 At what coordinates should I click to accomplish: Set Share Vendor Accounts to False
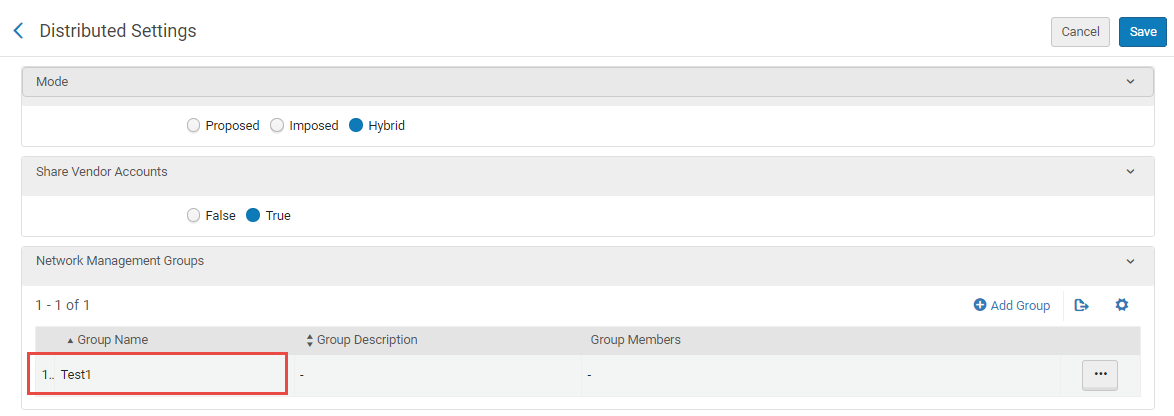tap(194, 215)
